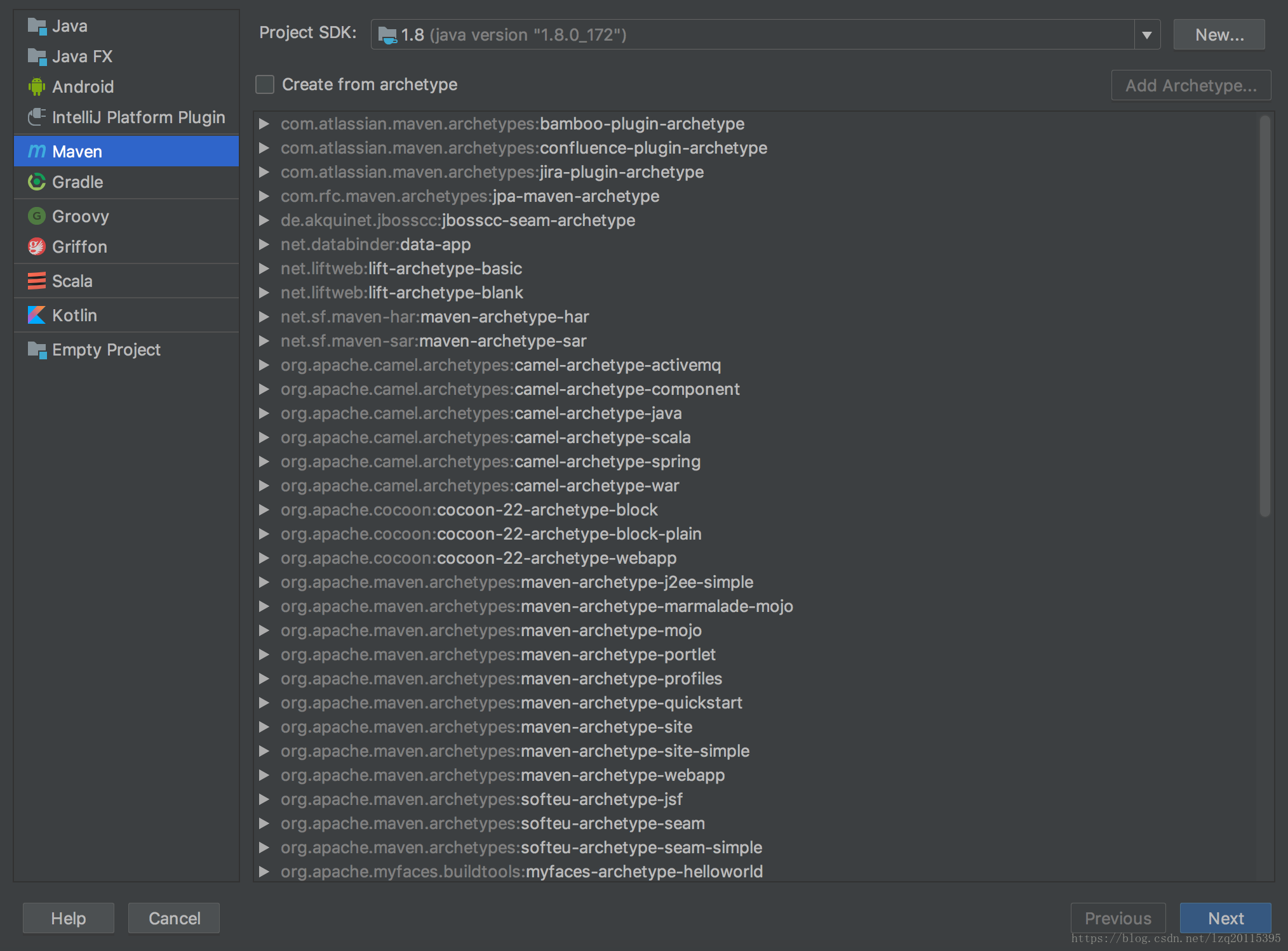Select the Griffon project icon
This screenshot has width=1288, height=951.
(37, 247)
